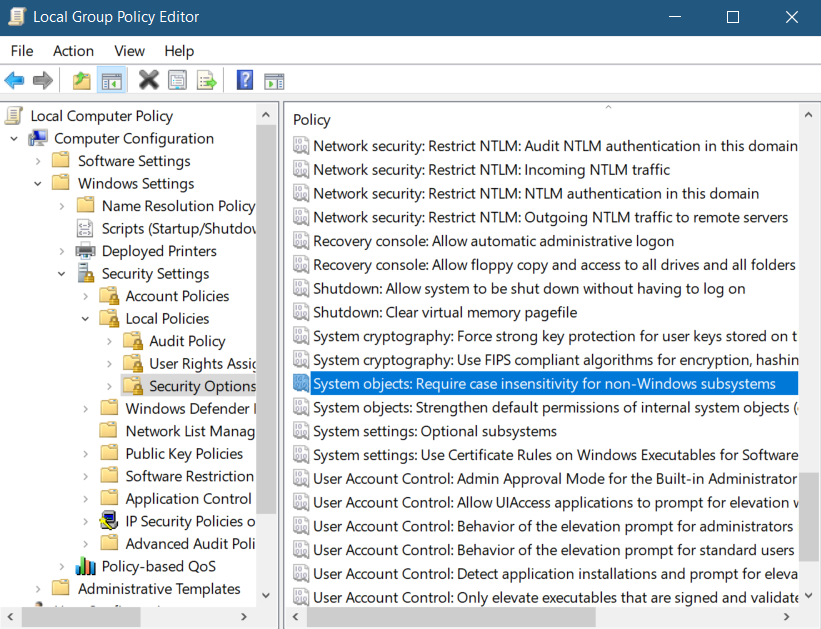Click the Audit Policy folder icon
Screen dimensions: 821x629
133,341
